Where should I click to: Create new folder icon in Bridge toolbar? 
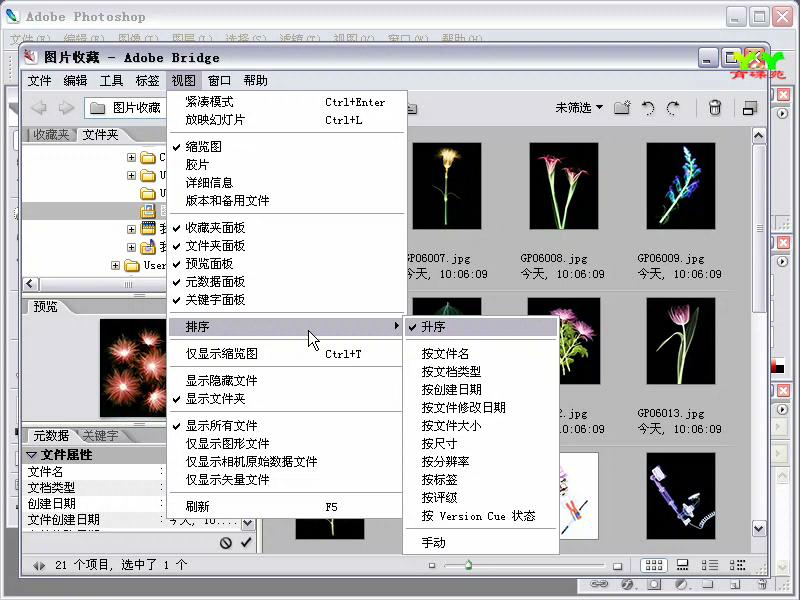622,108
